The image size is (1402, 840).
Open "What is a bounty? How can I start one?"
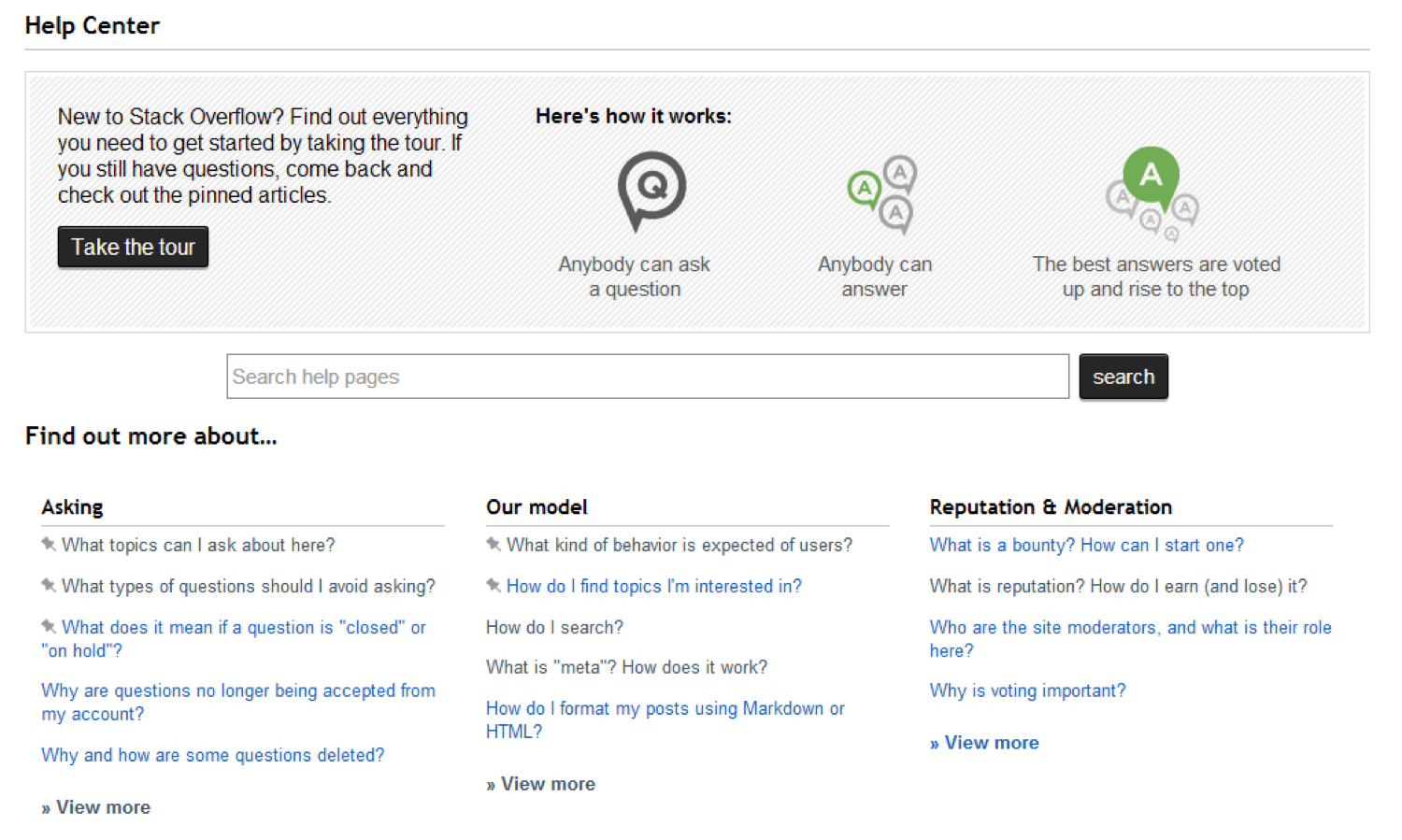click(x=1087, y=545)
